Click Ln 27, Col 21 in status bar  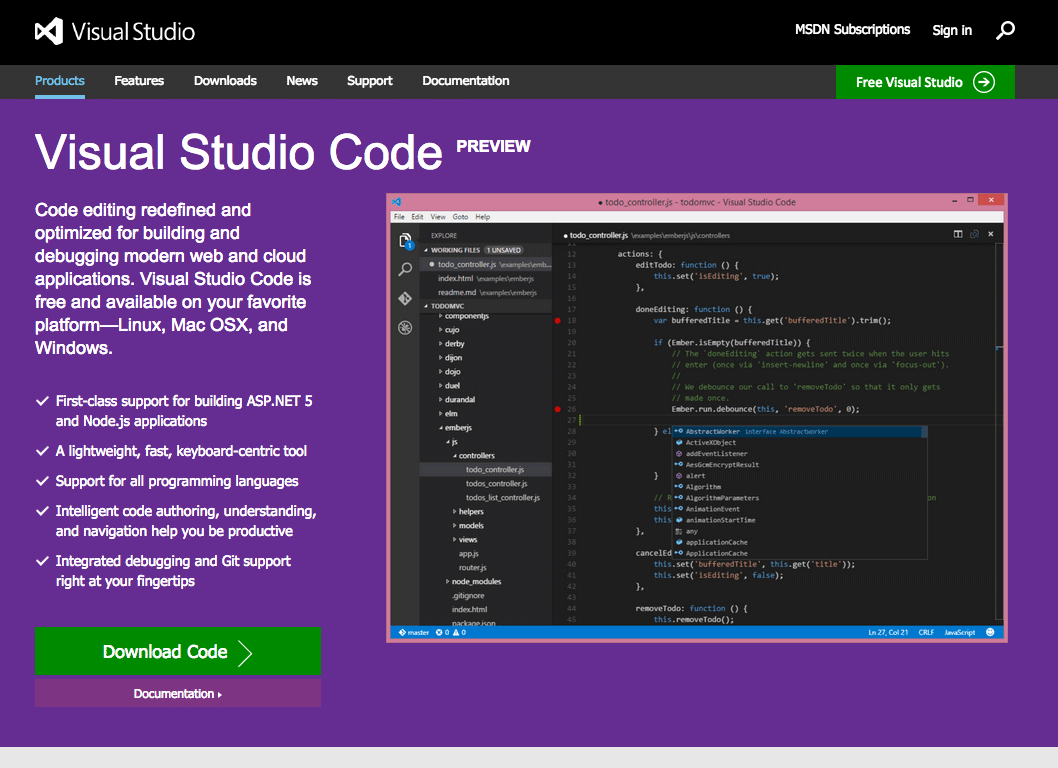[x=888, y=632]
